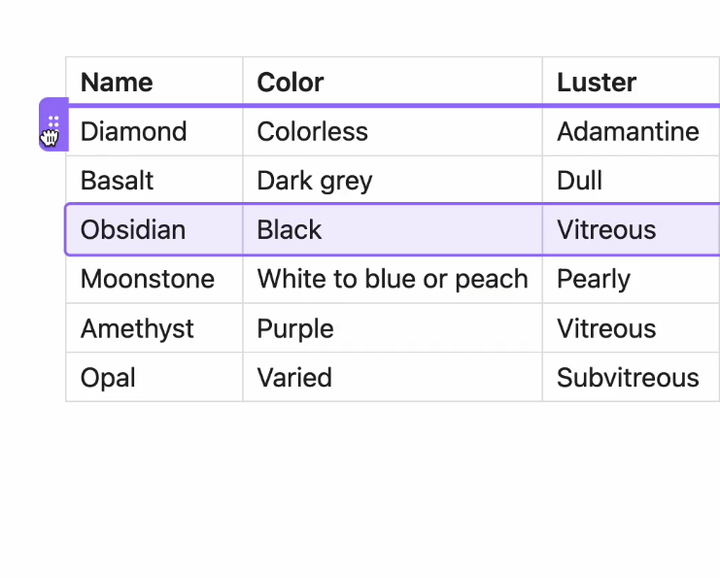Select the Black color cell
This screenshot has height=578, width=720.
[x=289, y=229]
